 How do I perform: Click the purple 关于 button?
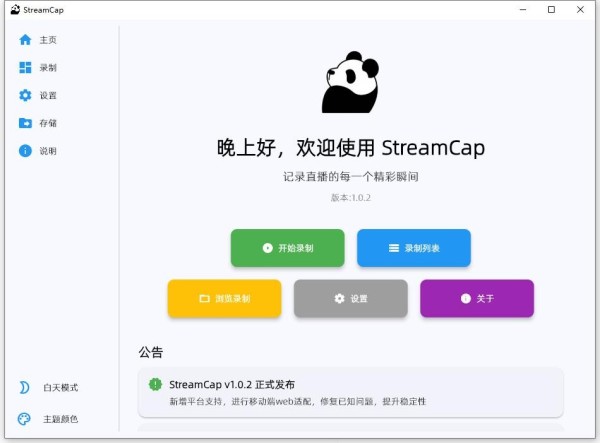[x=477, y=298]
